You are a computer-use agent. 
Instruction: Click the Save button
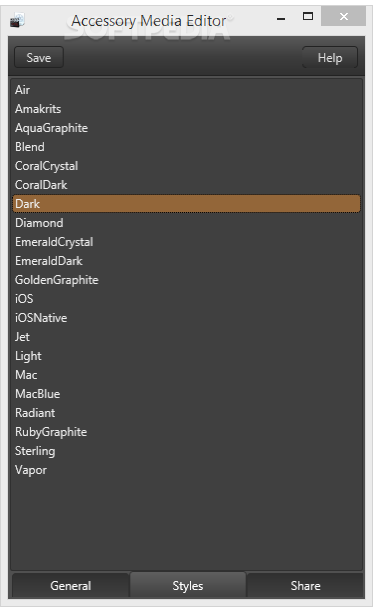pos(39,58)
